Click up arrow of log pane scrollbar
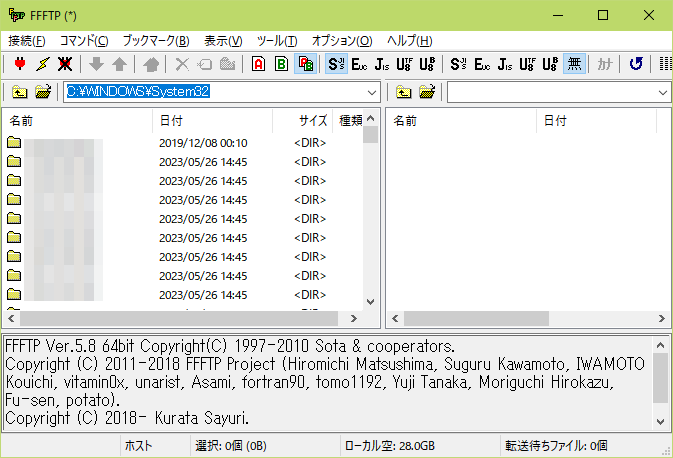The width and height of the screenshot is (673, 458). (x=661, y=345)
